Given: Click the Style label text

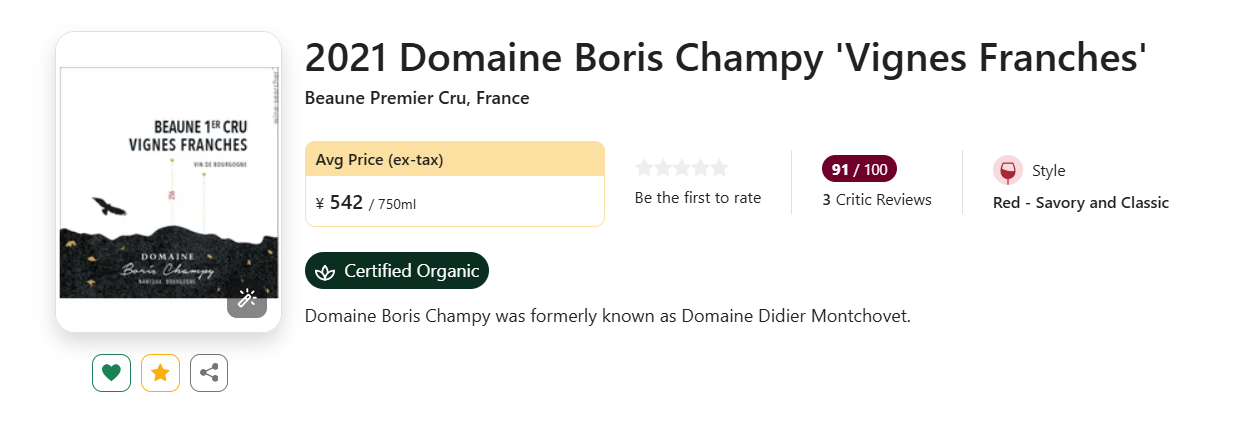Looking at the screenshot, I should pos(1048,171).
